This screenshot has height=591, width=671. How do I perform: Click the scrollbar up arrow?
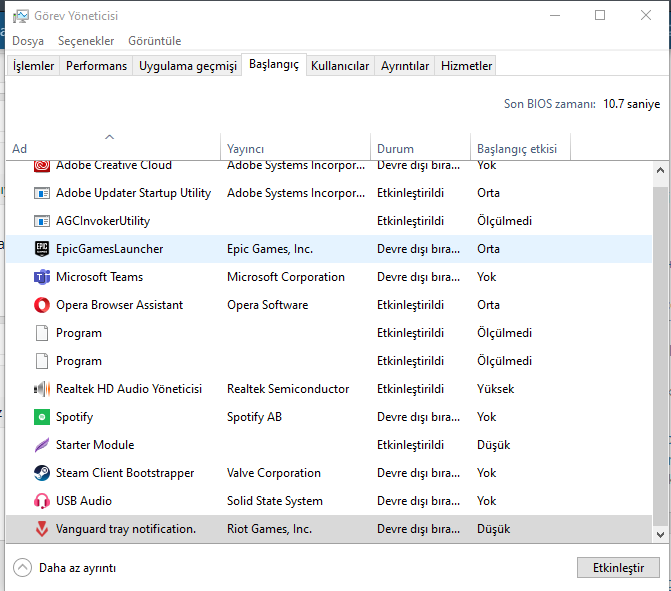pos(660,170)
